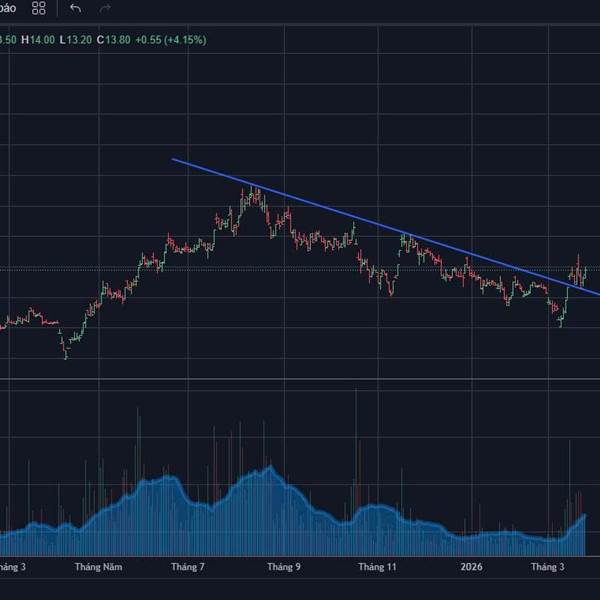Click the +0.55 (+4.15%) change value
This screenshot has width=600, height=600.
(x=171, y=40)
